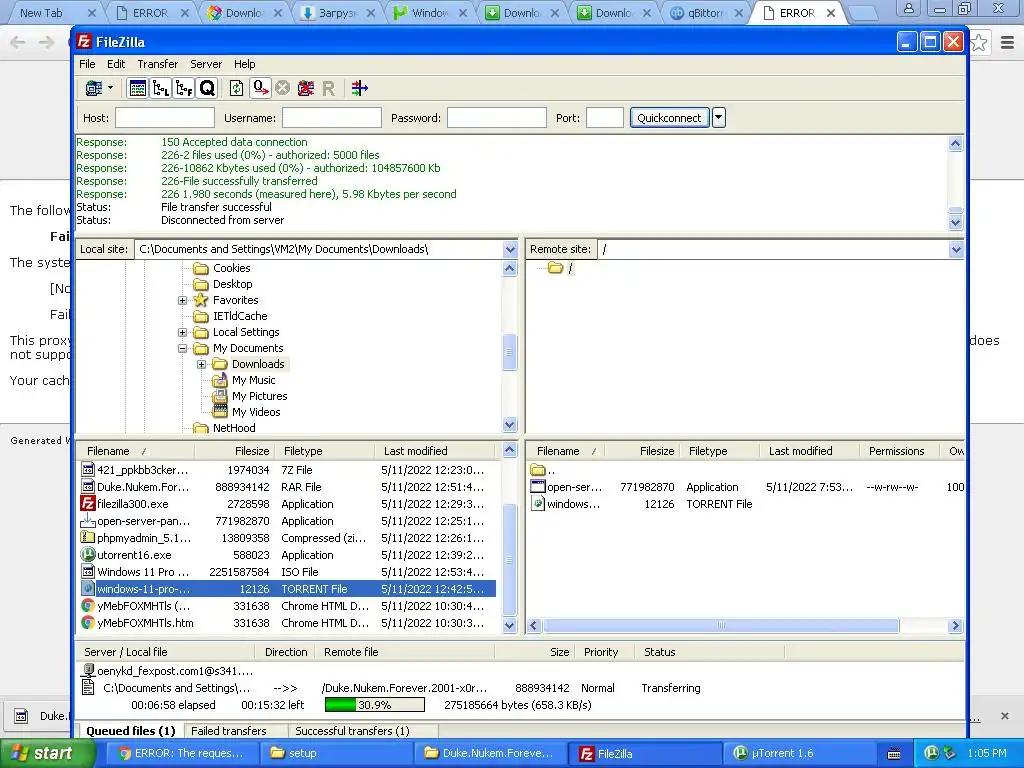Click the Refresh file lists icon
Screen dimensions: 1024x768
[x=236, y=88]
